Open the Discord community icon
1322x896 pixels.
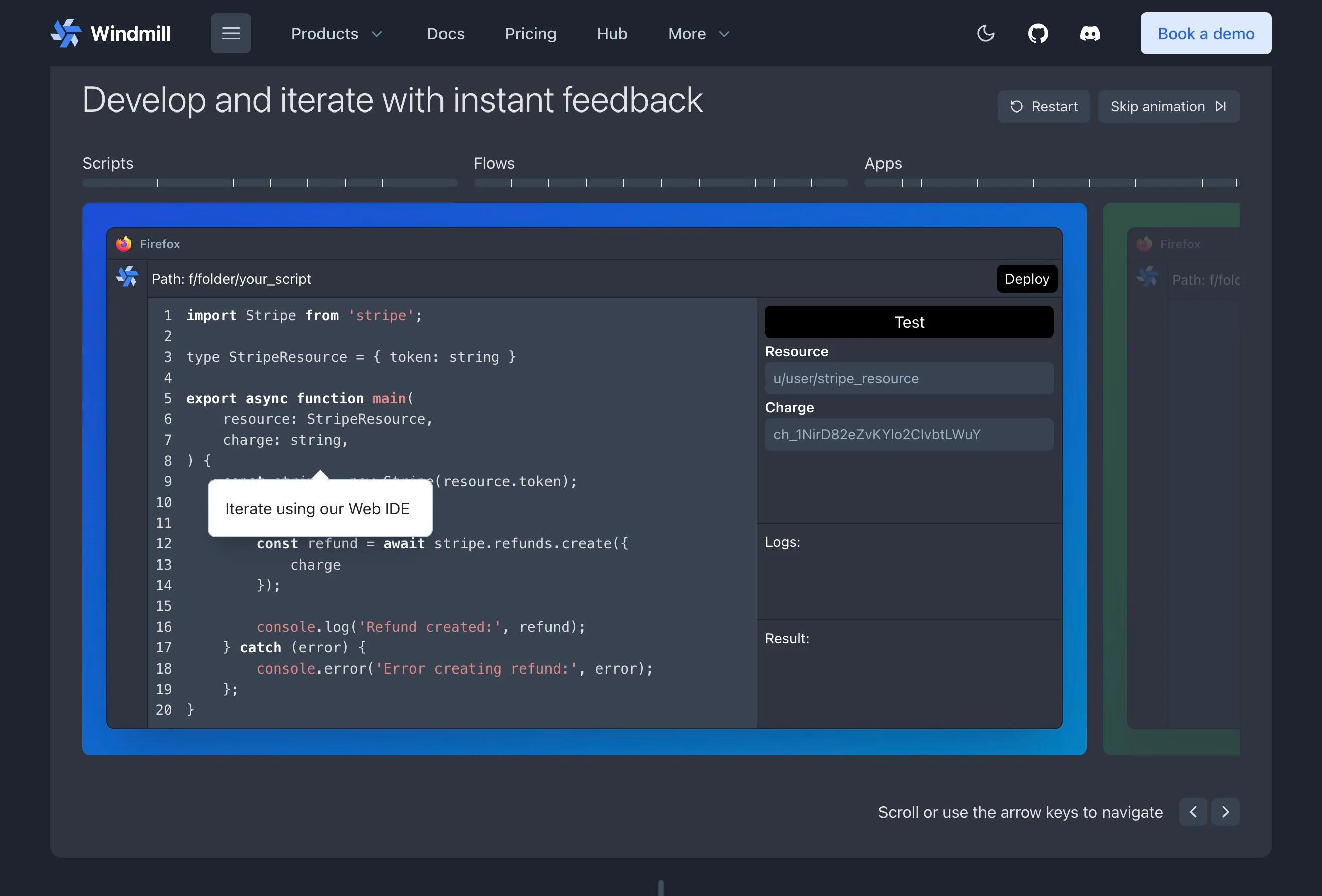1090,33
